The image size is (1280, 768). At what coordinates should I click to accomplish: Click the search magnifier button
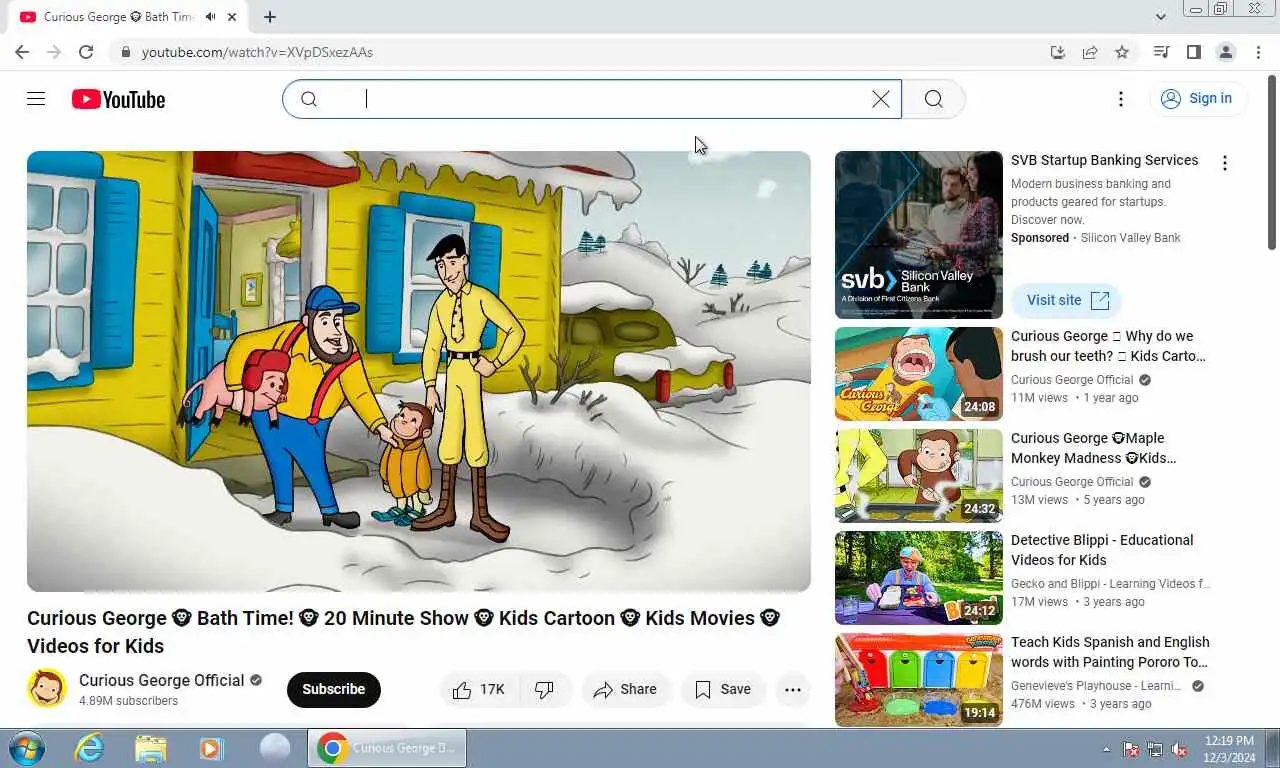(934, 99)
